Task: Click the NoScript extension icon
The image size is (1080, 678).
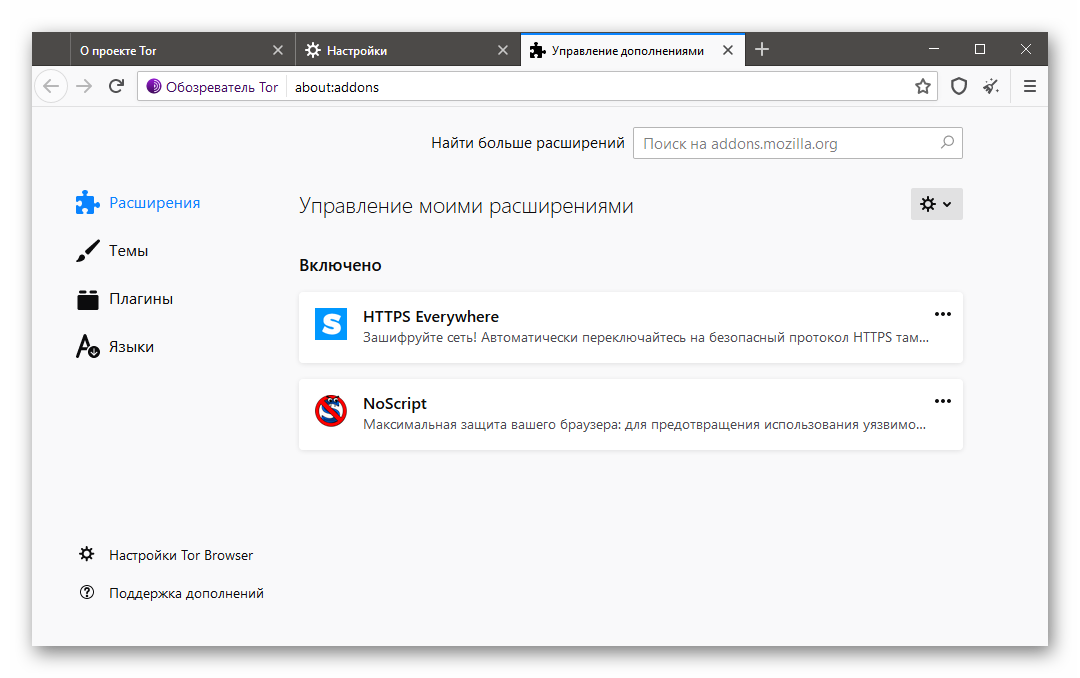Action: click(331, 411)
